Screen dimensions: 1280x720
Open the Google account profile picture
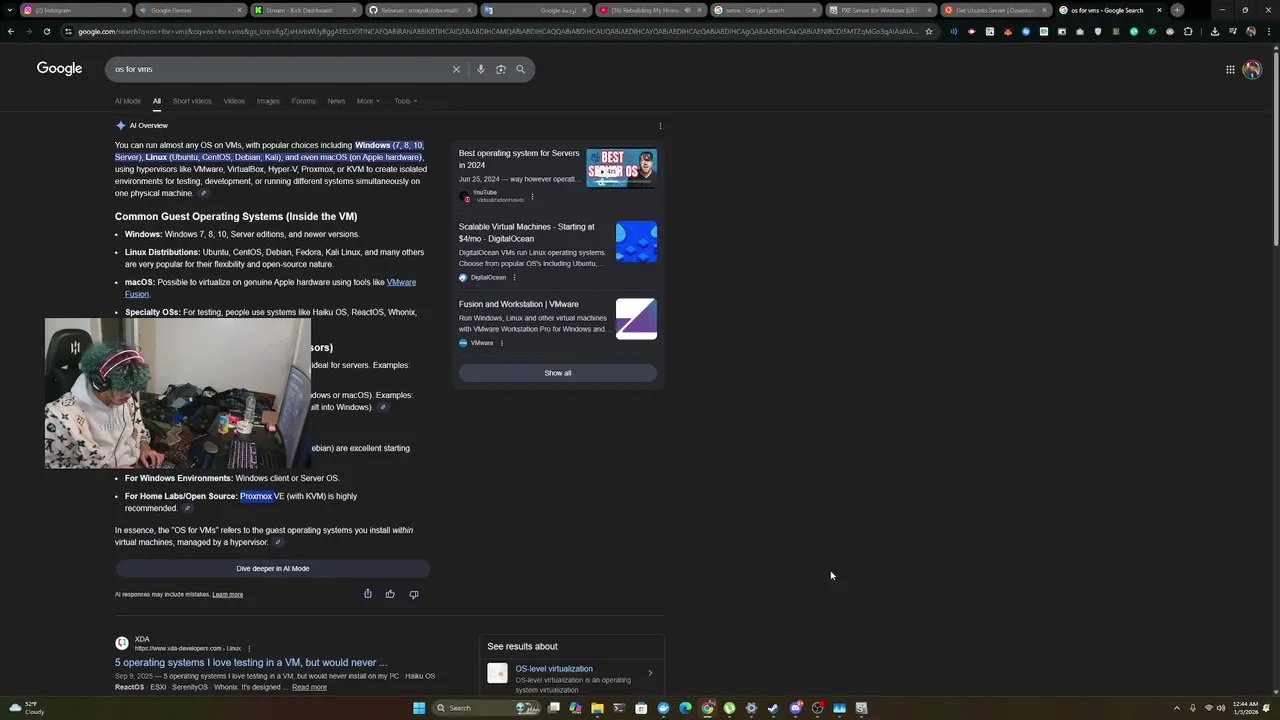(x=1252, y=69)
